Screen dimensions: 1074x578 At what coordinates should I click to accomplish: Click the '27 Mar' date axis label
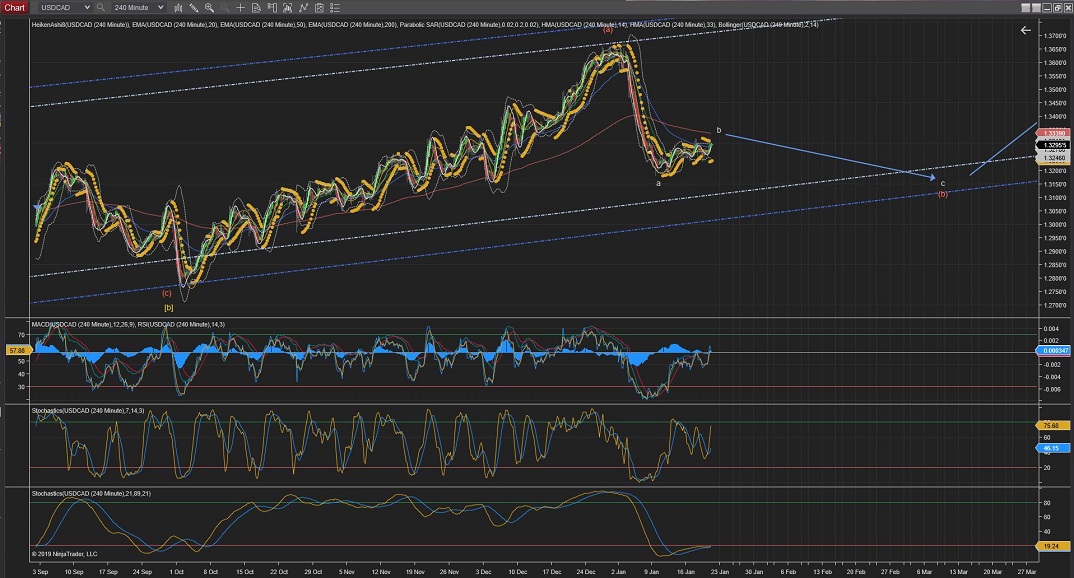[x=1026, y=572]
